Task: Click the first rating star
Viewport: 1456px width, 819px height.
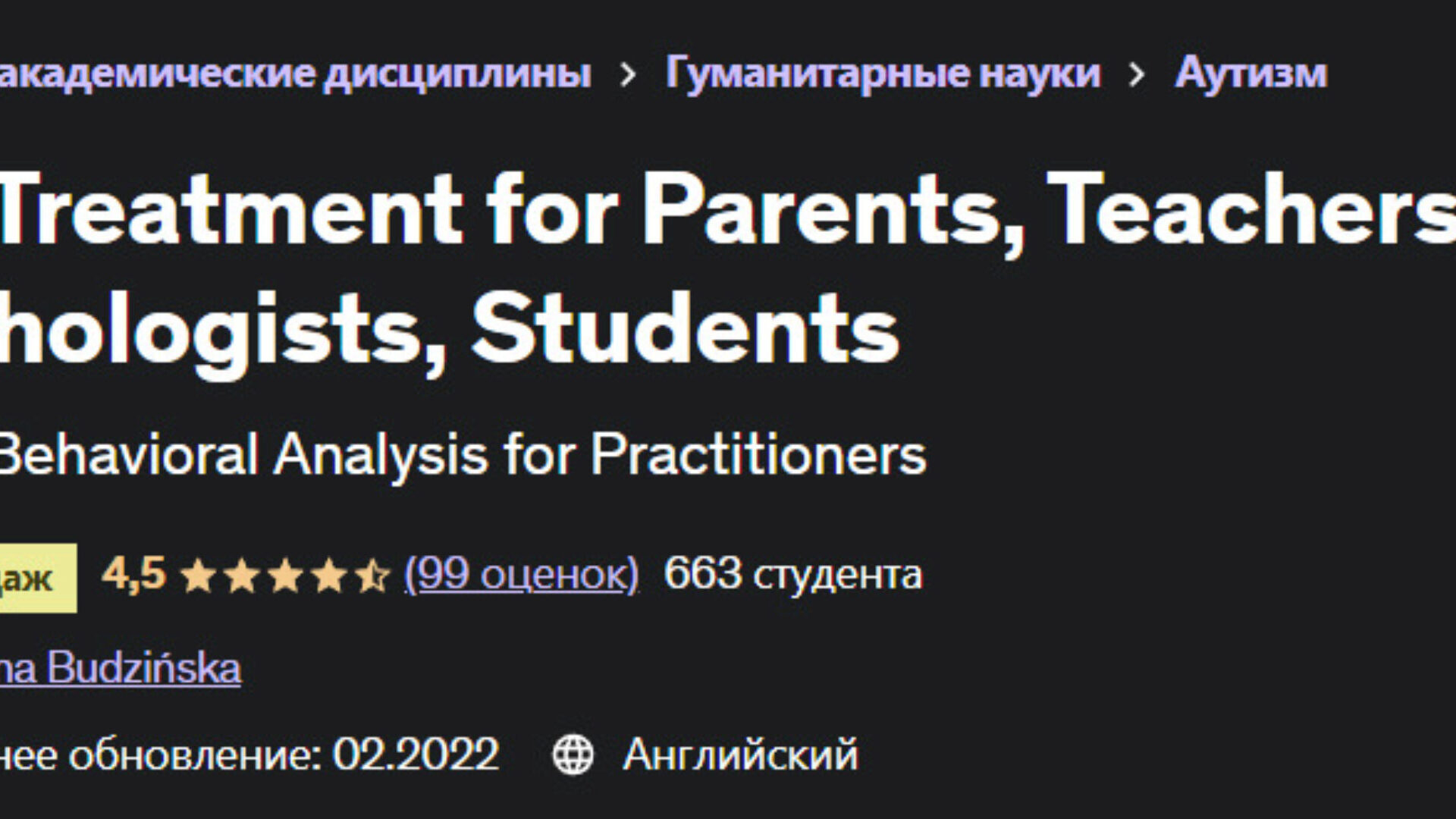Action: [x=198, y=576]
